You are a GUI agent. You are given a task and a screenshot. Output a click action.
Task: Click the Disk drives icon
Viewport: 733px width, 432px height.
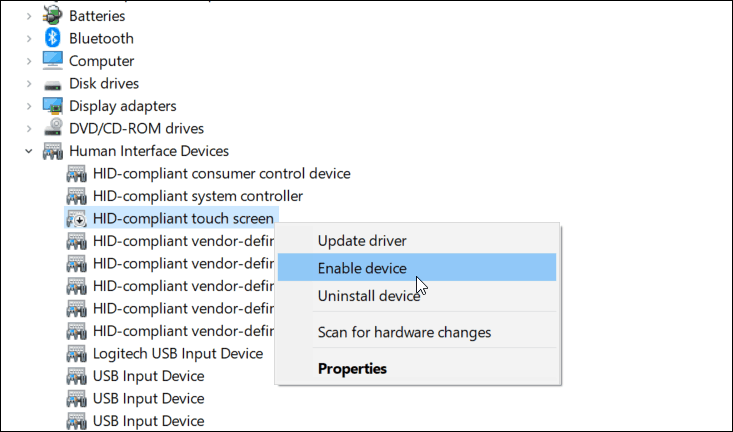(52, 85)
